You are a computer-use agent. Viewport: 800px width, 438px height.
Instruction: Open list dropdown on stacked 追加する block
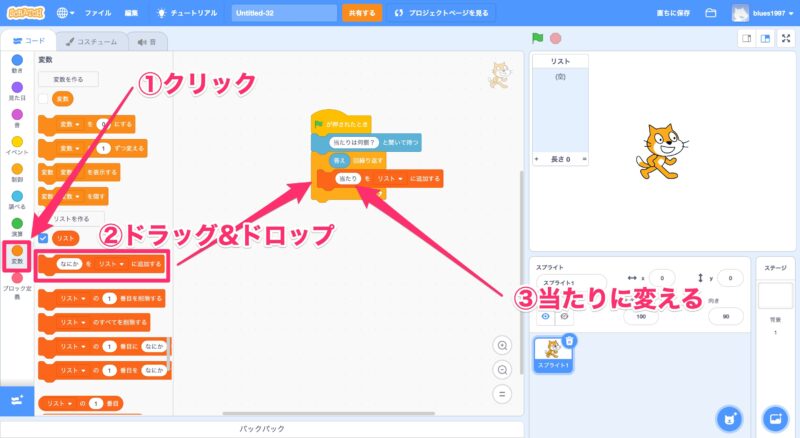click(x=388, y=179)
